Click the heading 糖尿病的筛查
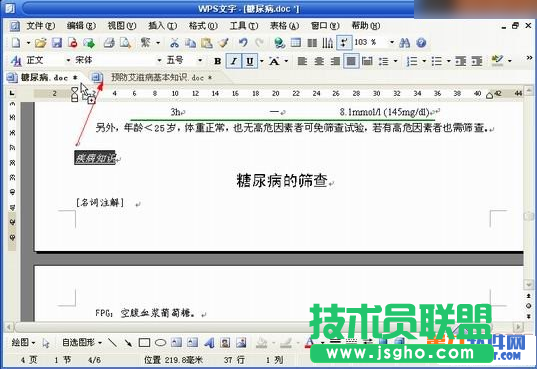 (282, 180)
